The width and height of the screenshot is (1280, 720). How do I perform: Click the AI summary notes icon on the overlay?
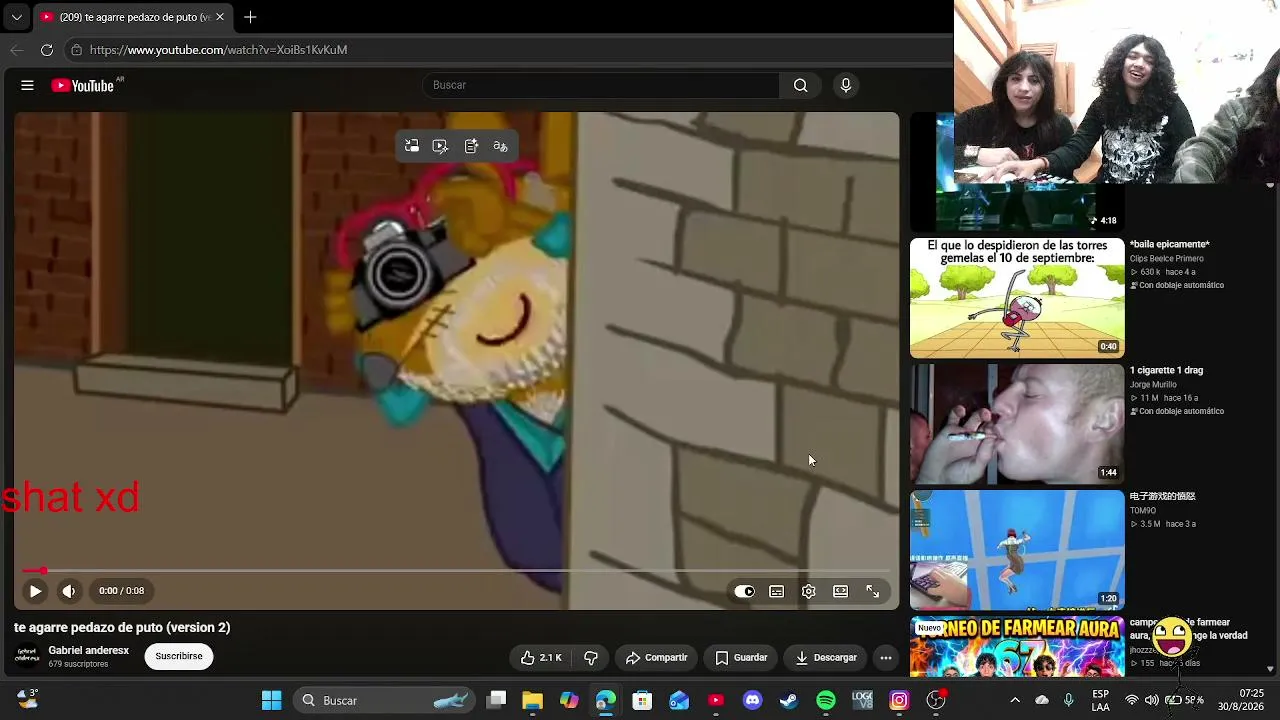(471, 146)
